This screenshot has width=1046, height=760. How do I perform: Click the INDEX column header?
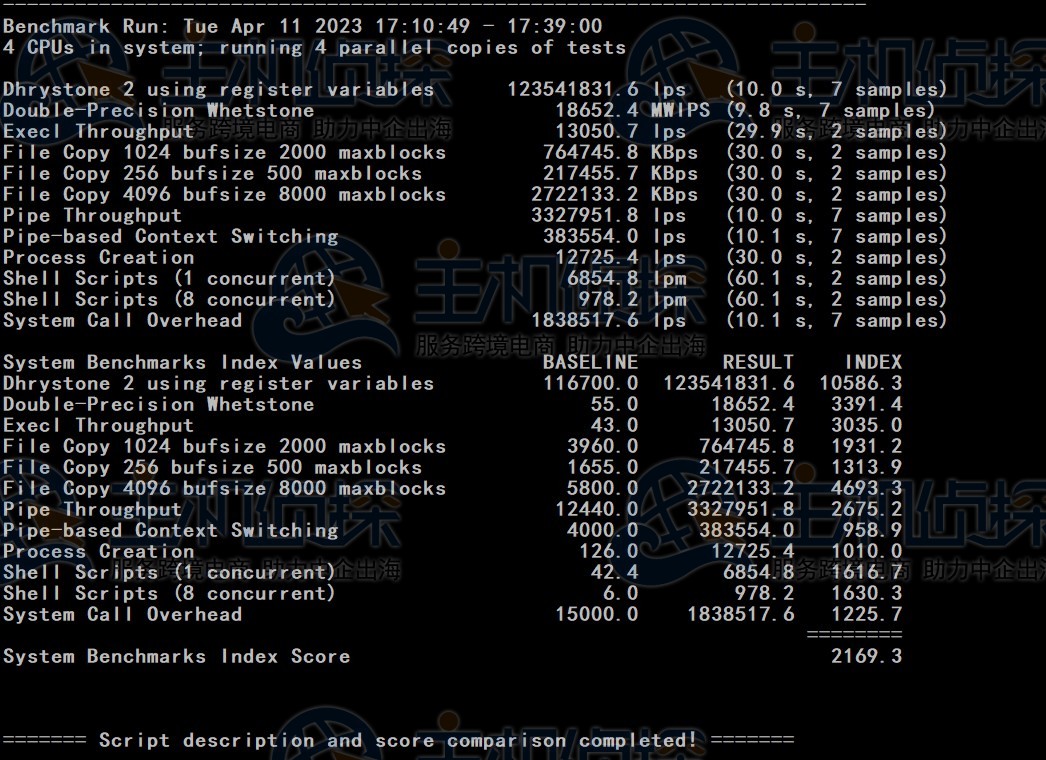[873, 362]
